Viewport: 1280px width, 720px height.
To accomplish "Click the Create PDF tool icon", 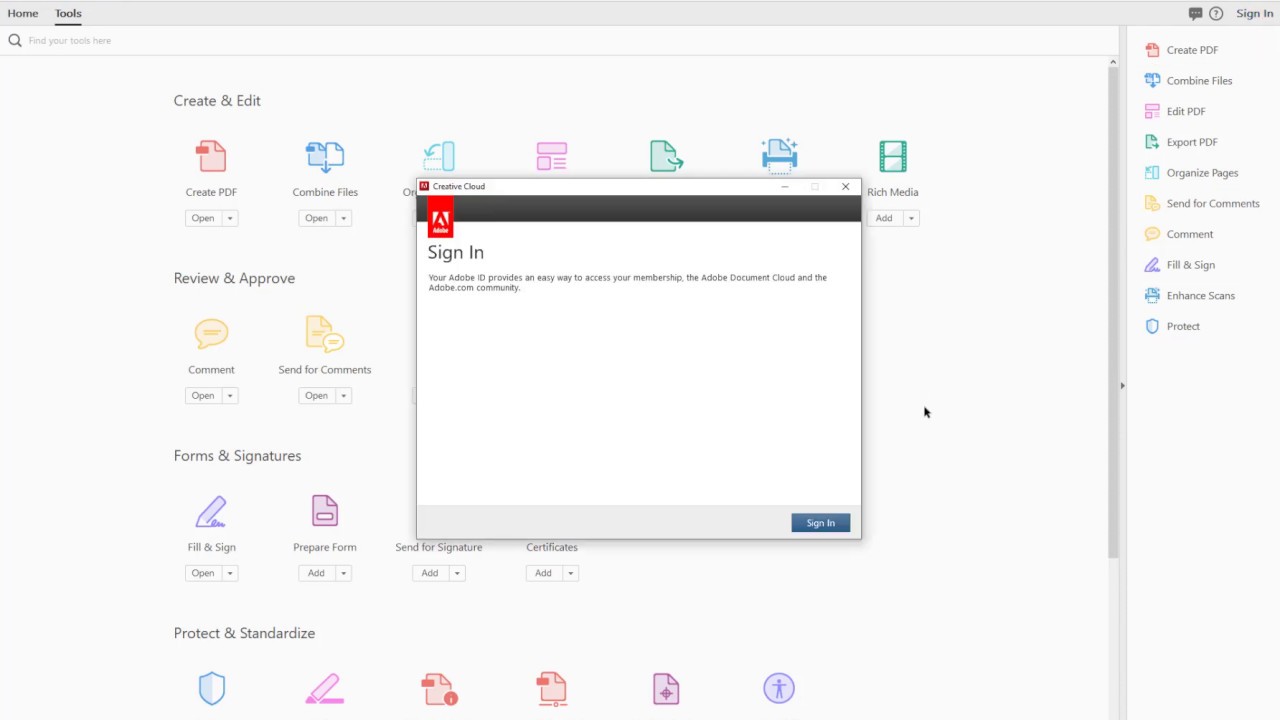I will point(211,156).
